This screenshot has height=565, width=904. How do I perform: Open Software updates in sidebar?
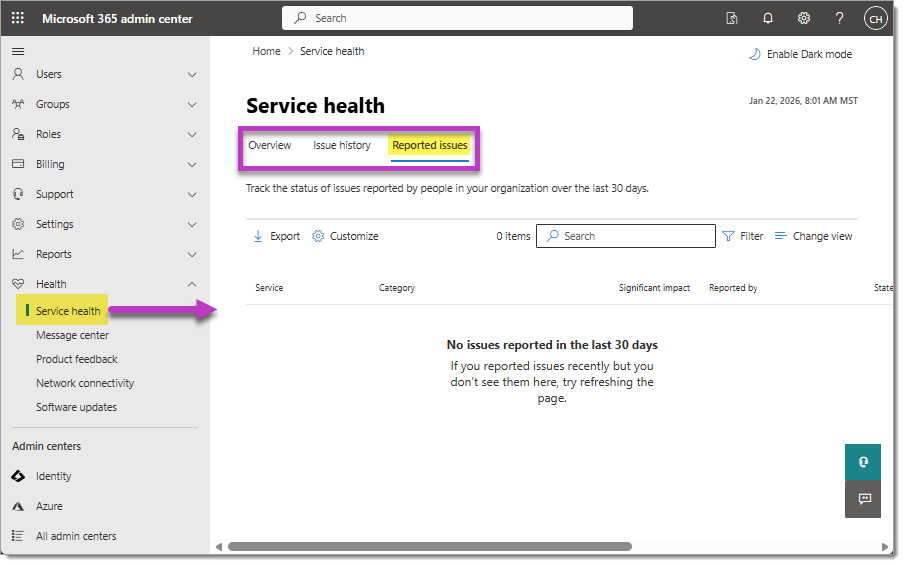pyautogui.click(x=76, y=407)
